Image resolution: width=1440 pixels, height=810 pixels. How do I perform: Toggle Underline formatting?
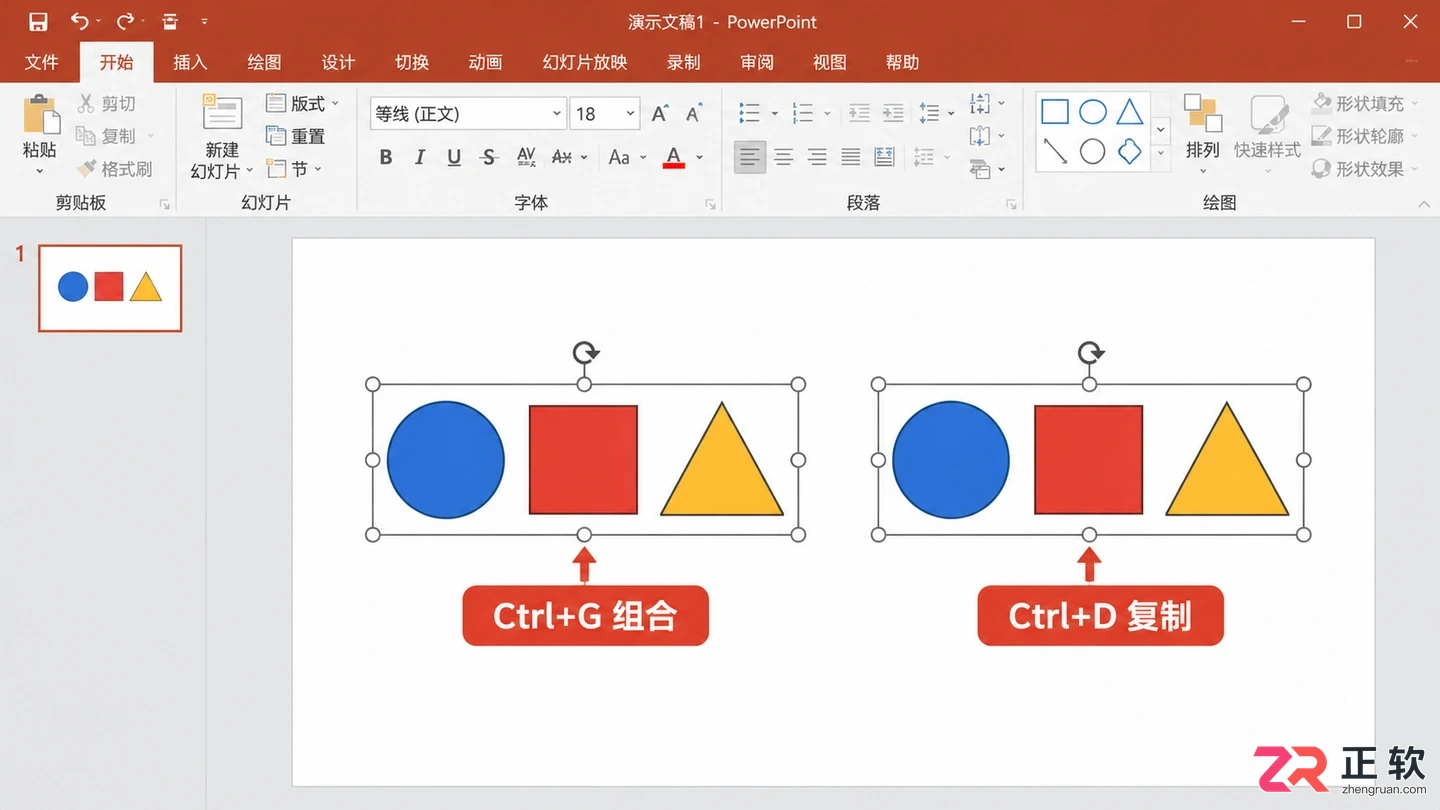pyautogui.click(x=454, y=157)
